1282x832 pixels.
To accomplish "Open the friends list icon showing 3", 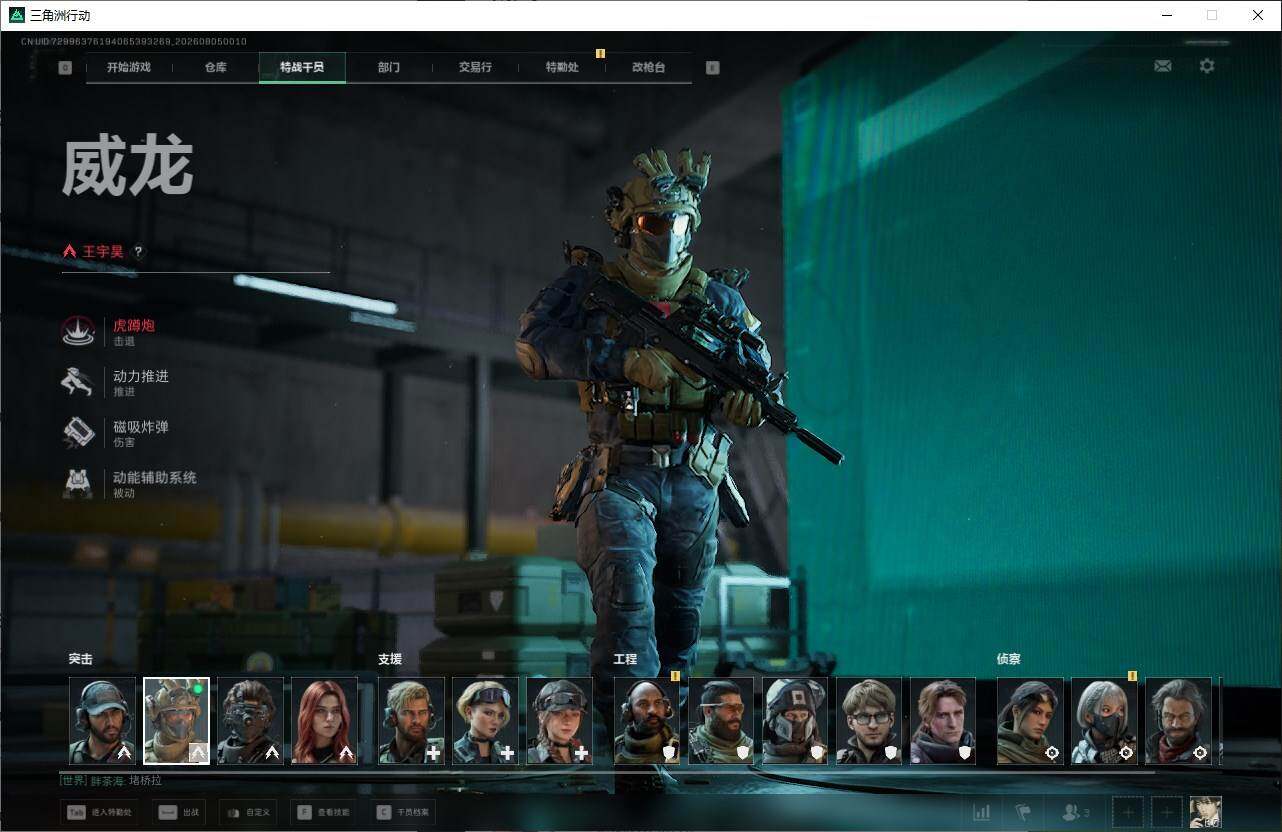I will pos(1075,812).
